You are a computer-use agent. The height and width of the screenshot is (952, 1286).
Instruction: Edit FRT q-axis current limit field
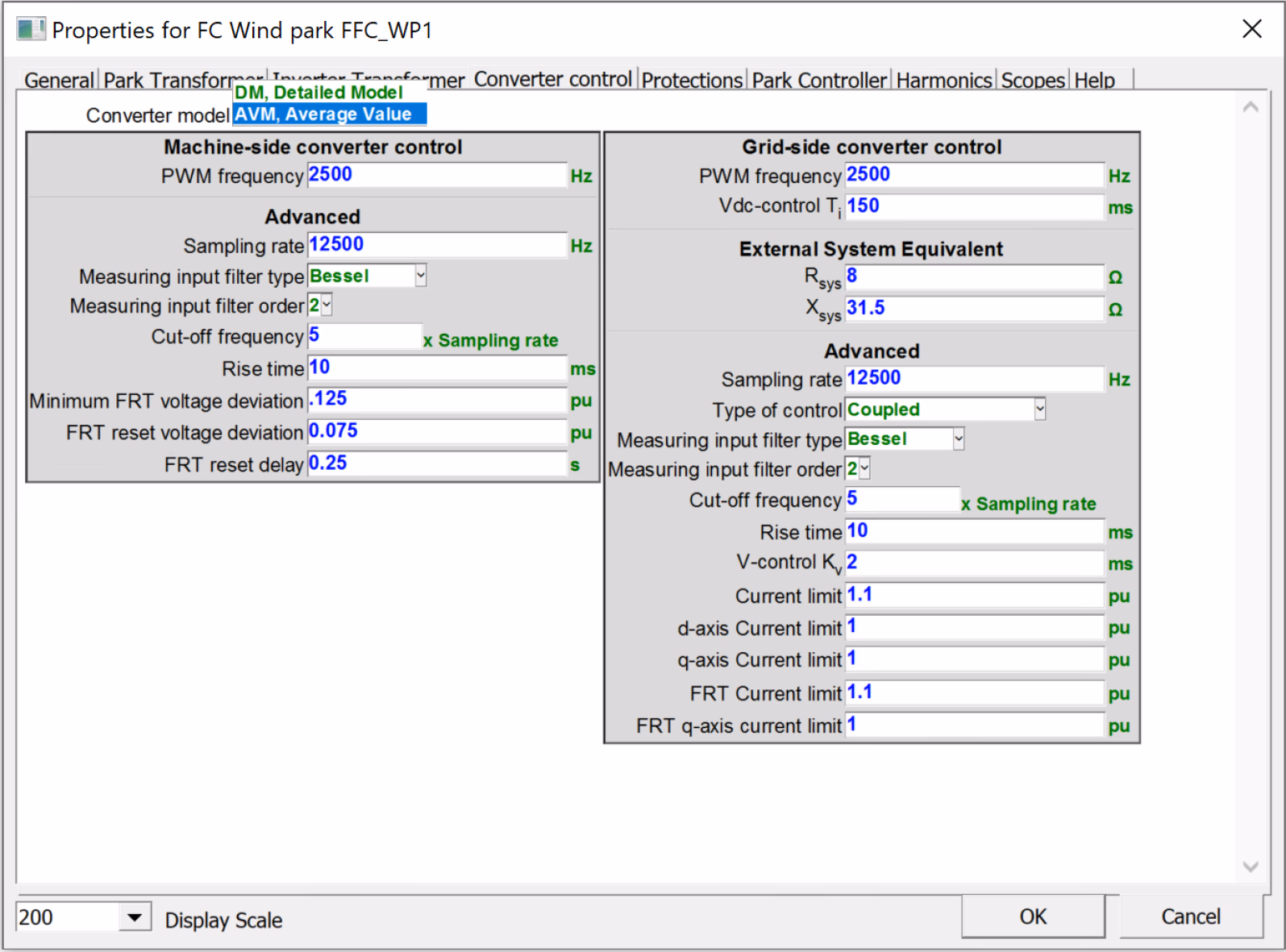[974, 725]
